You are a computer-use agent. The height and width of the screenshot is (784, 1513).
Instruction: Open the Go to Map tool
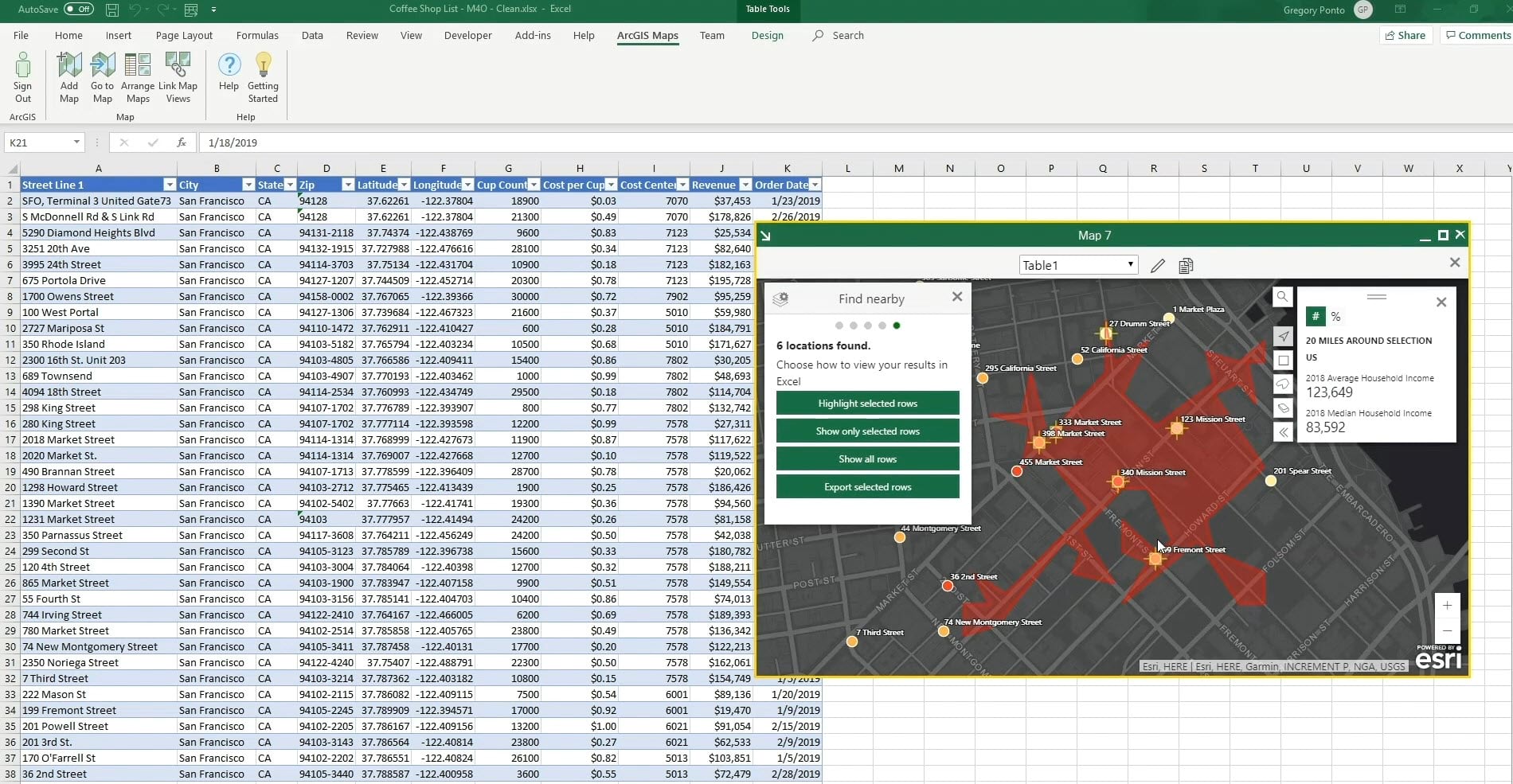tap(102, 77)
